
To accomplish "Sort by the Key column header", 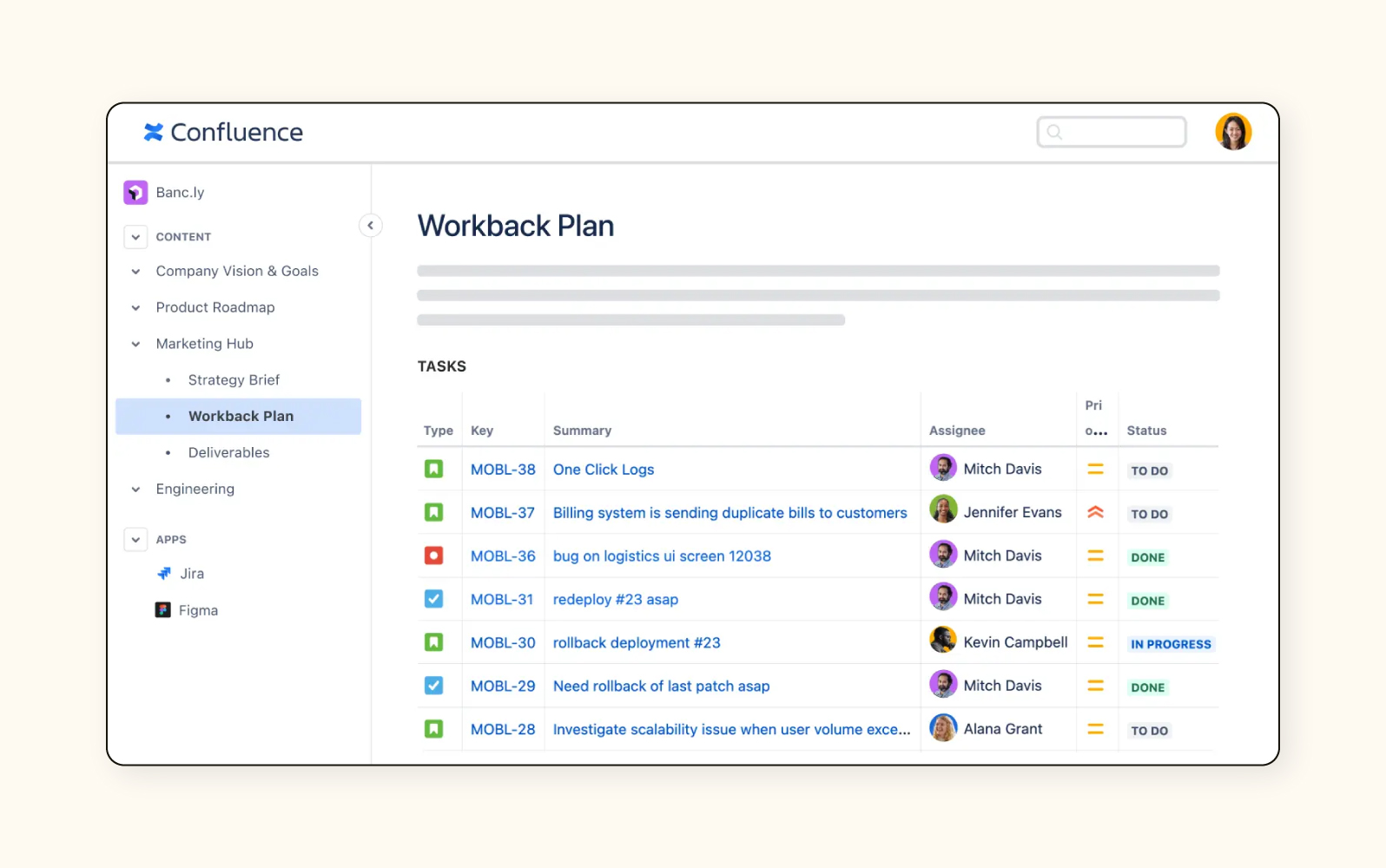I will tap(482, 431).
